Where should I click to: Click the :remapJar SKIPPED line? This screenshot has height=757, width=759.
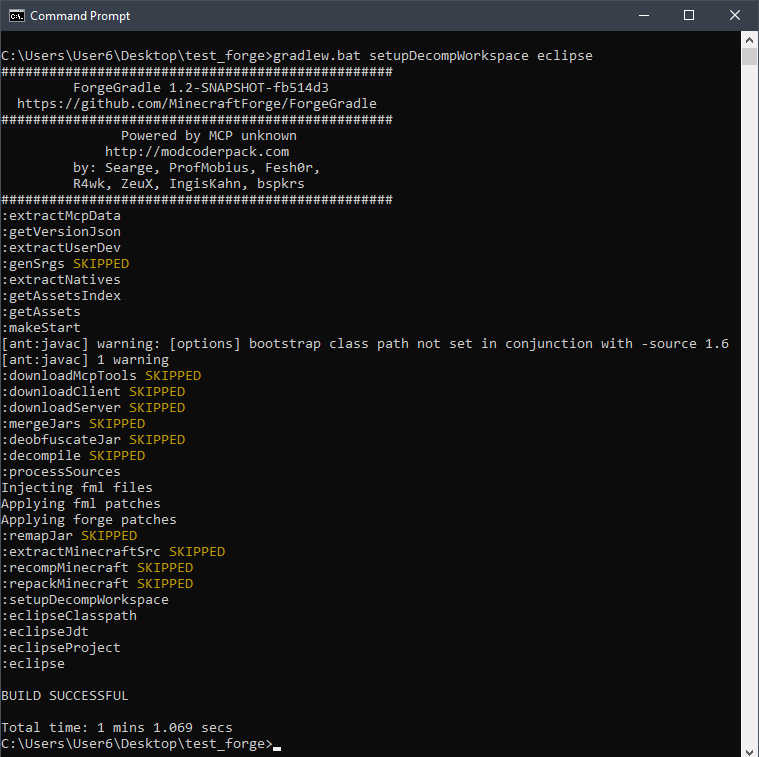pyautogui.click(x=69, y=535)
